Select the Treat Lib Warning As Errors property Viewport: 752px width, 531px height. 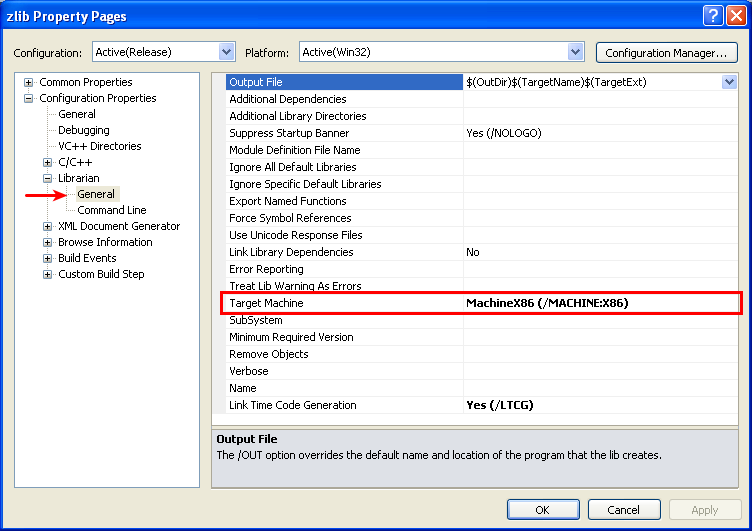click(x=295, y=286)
